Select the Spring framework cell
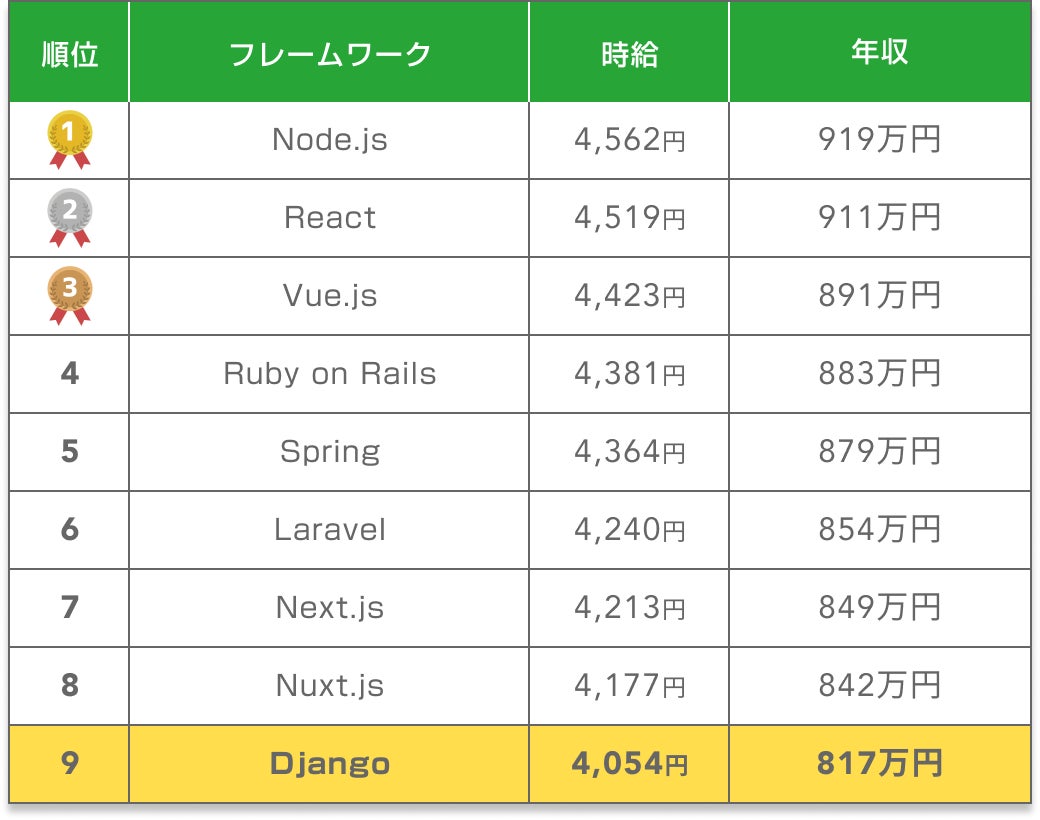The height and width of the screenshot is (820, 1040). click(330, 452)
